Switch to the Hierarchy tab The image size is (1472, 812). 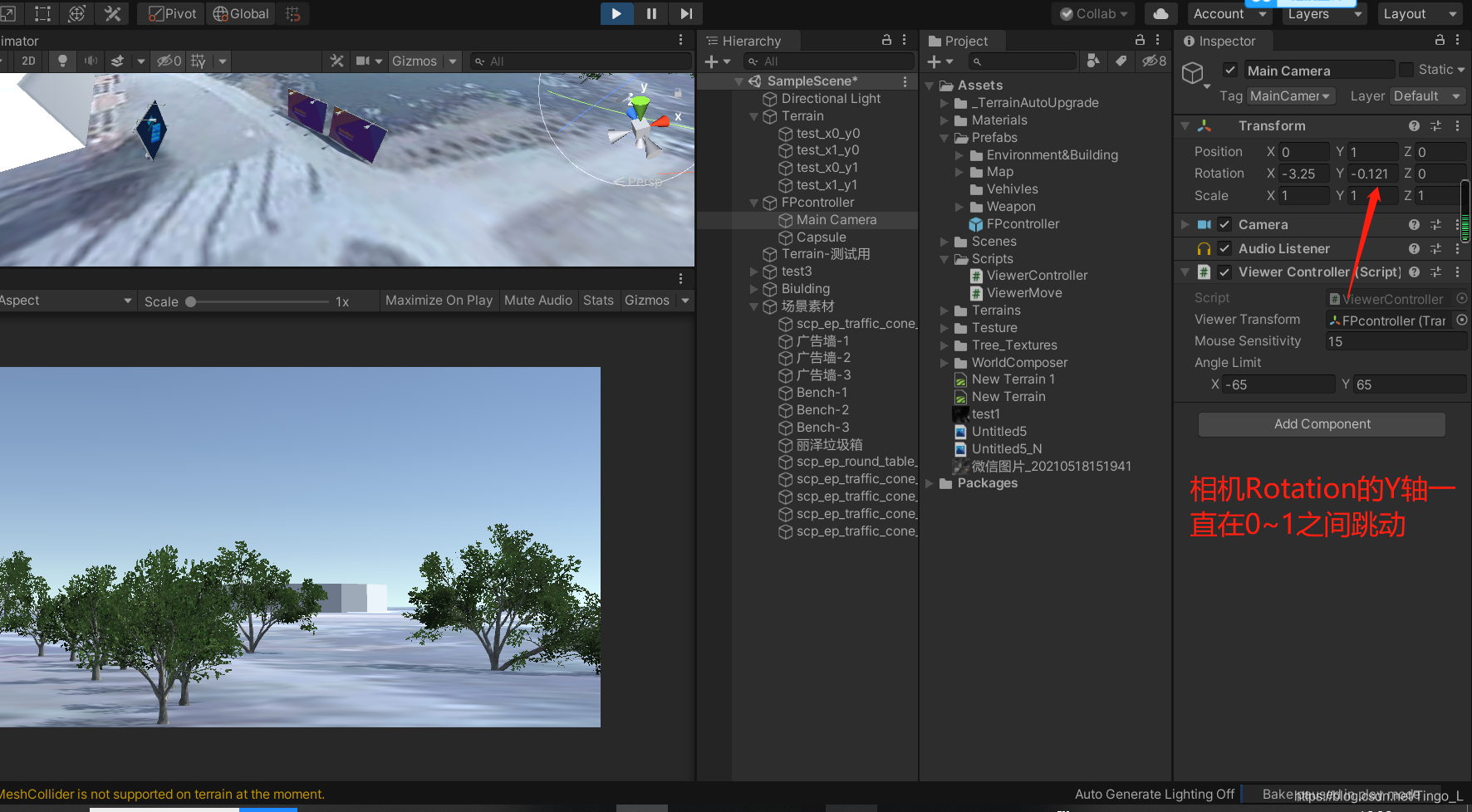(750, 41)
